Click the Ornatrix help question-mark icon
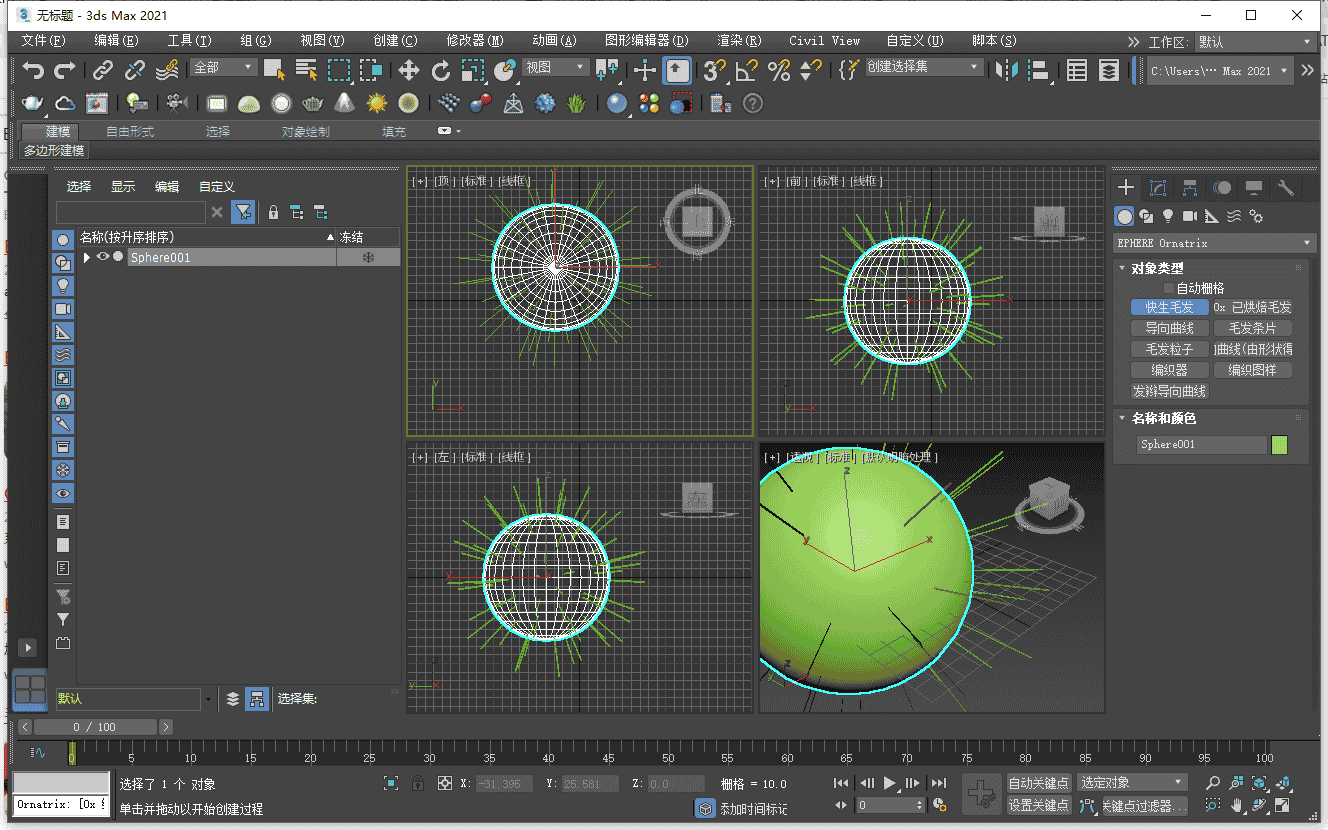This screenshot has height=830, width=1328. 753,103
